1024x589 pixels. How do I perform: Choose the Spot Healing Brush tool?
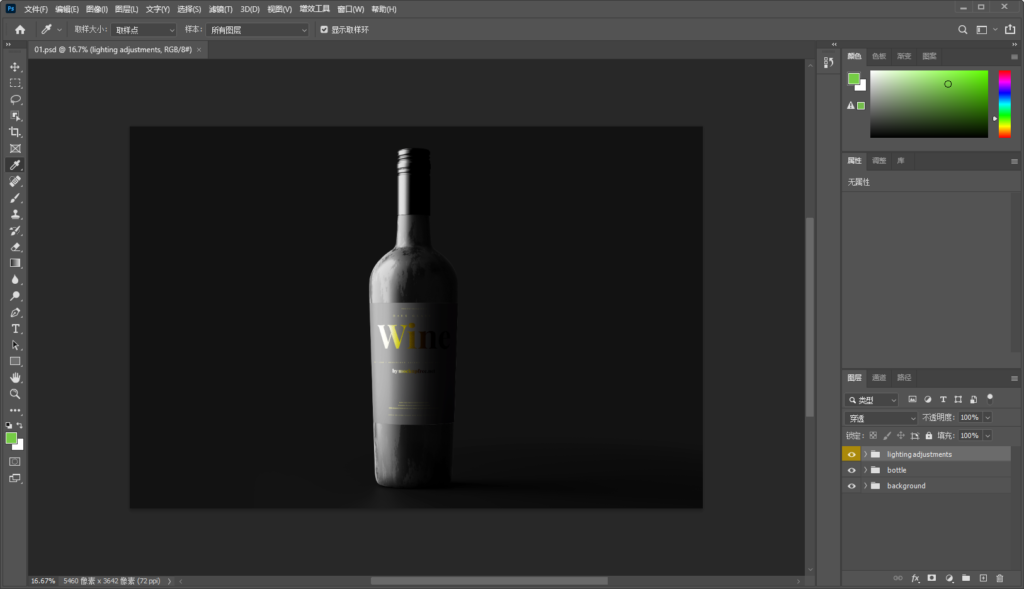[15, 182]
